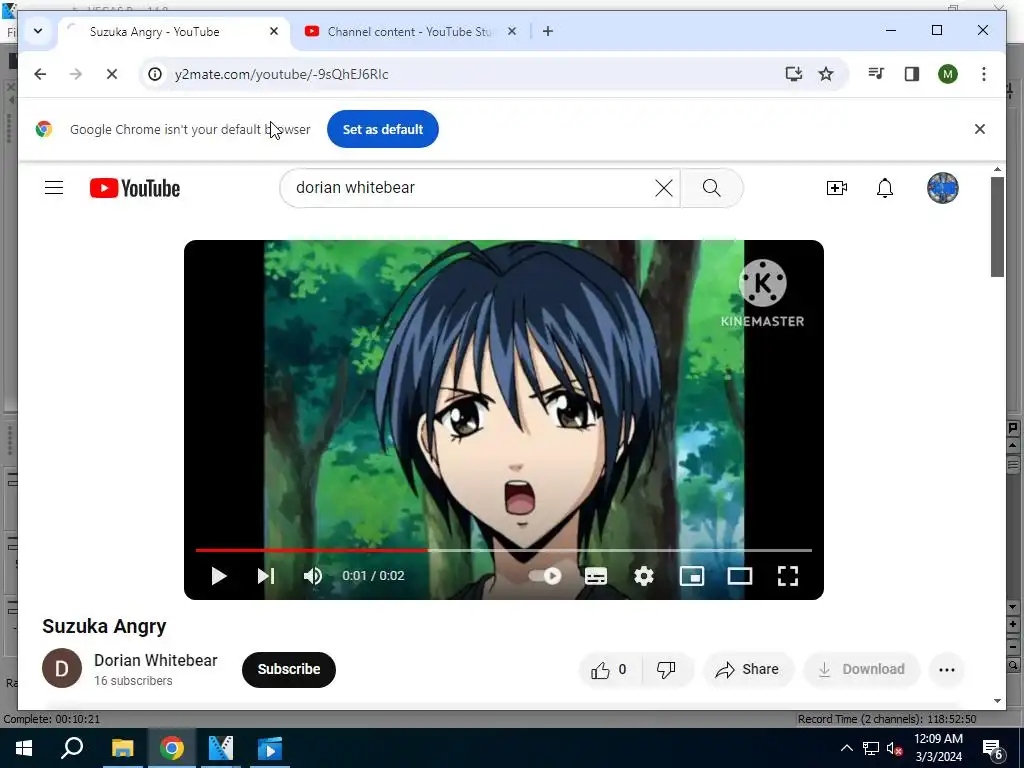
Task: Open the YouTube account avatar menu
Action: click(942, 188)
